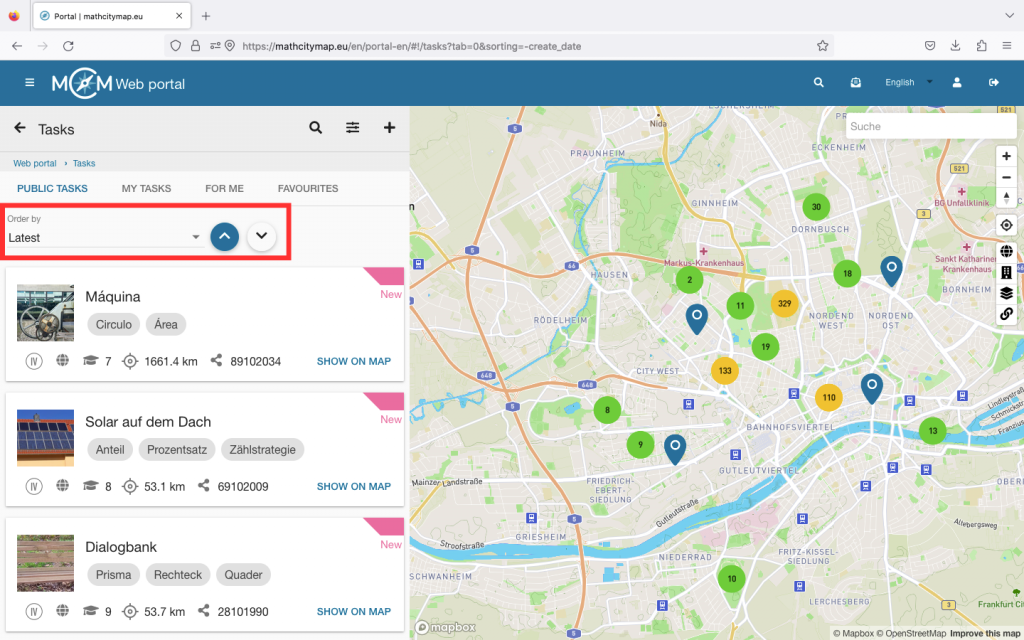Expand the Order by Latest dropdown

pos(104,238)
